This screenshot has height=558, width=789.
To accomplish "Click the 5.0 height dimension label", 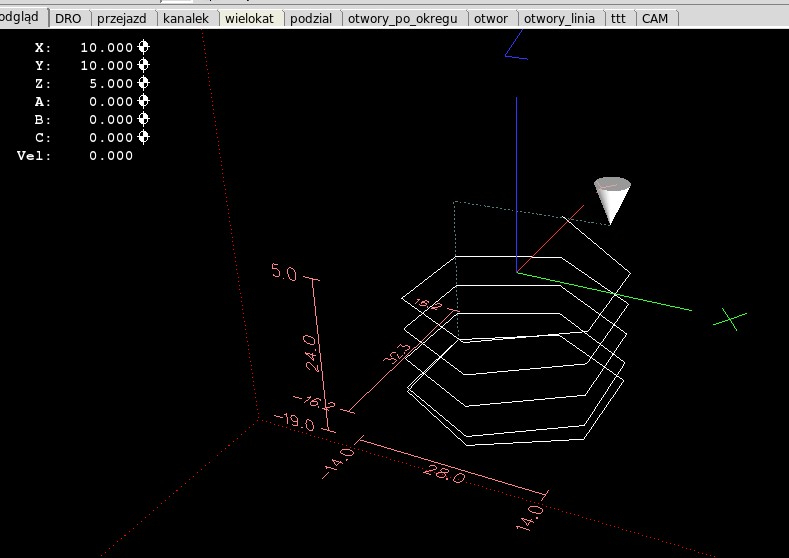I will coord(284,272).
